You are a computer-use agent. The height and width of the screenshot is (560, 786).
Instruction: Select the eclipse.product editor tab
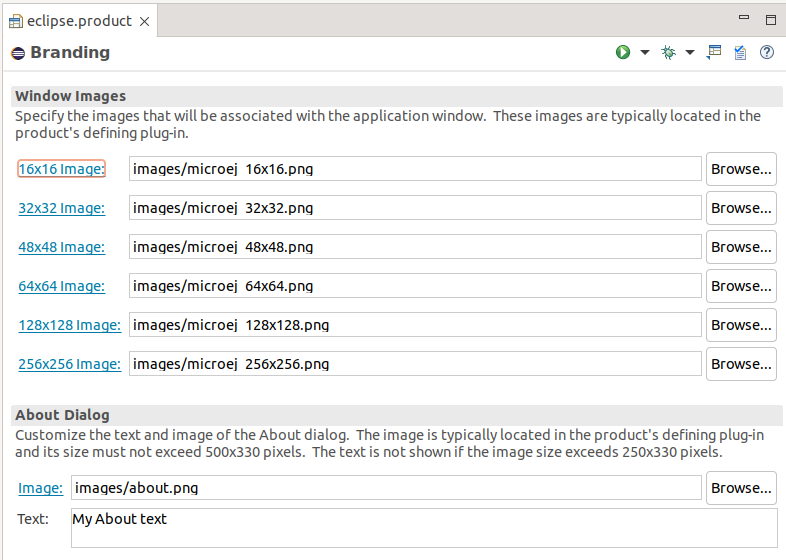[x=78, y=21]
